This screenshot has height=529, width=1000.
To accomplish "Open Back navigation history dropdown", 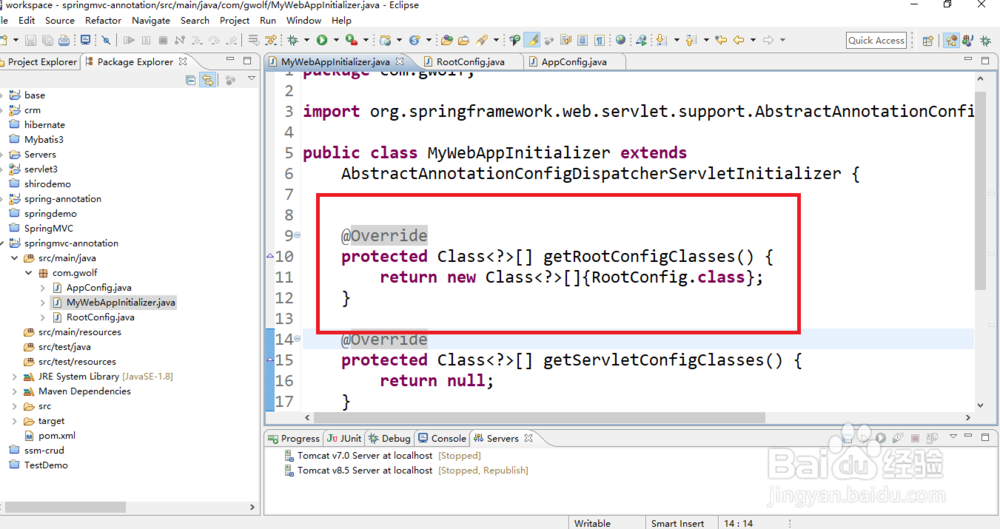I will coord(753,40).
